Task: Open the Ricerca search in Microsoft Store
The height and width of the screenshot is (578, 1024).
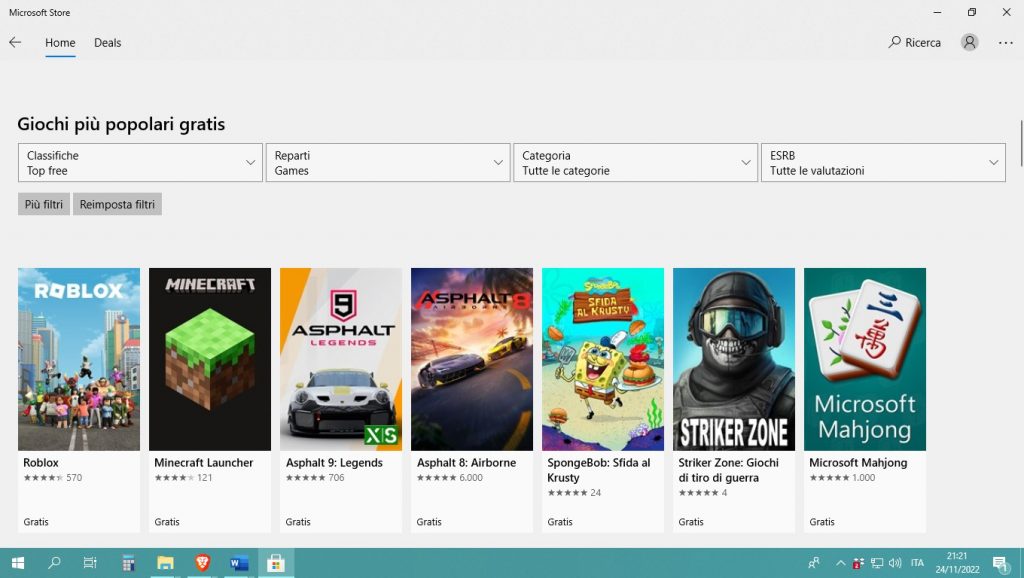Action: (915, 42)
